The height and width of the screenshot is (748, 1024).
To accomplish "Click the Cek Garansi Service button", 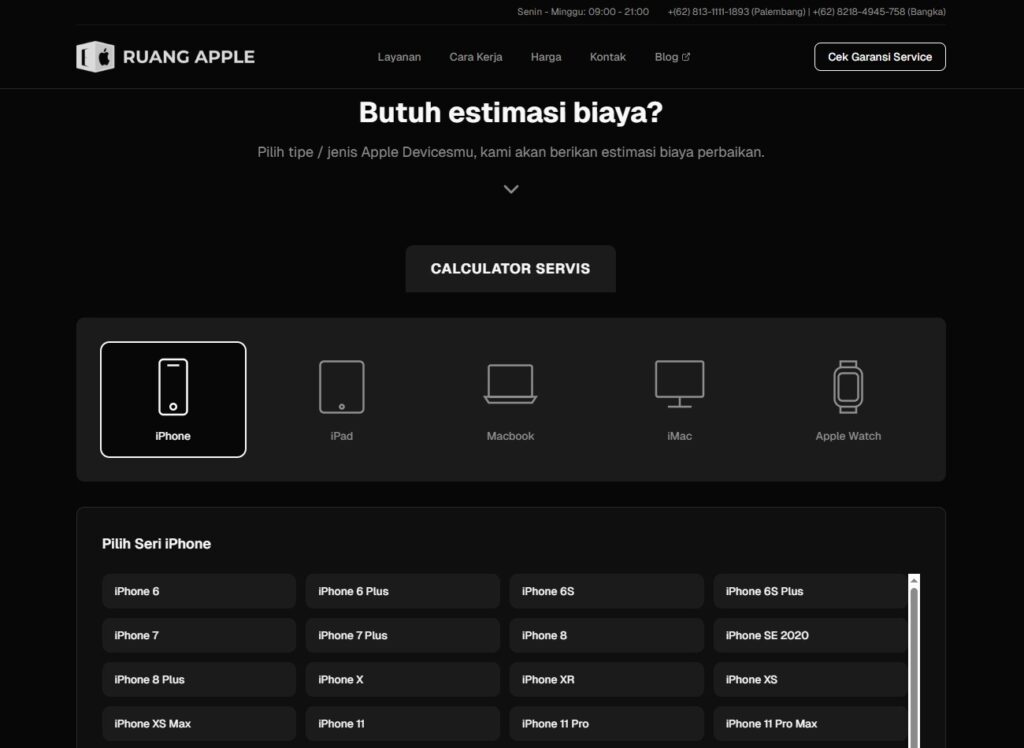I will coord(879,57).
